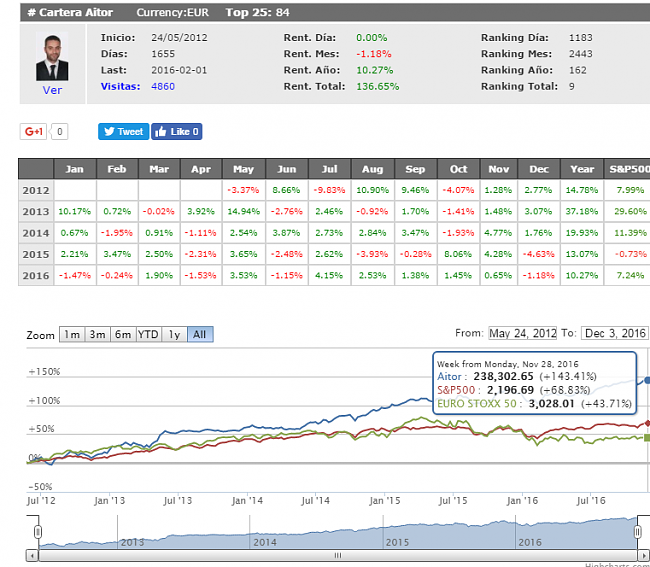Click the Currency:EUR label
The height and width of the screenshot is (567, 650).
(x=172, y=12)
